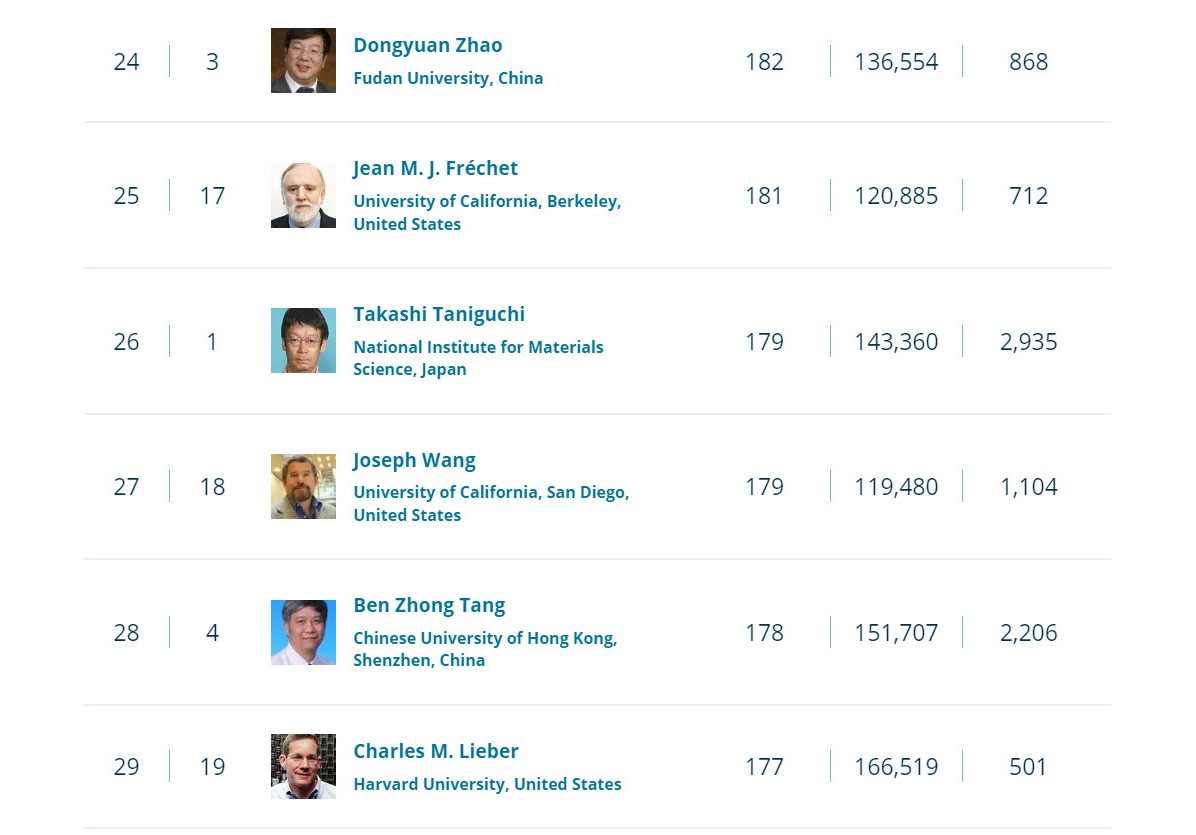Viewport: 1196px width, 835px height.
Task: Open the Takashi Taniguchi name link
Action: click(x=439, y=314)
